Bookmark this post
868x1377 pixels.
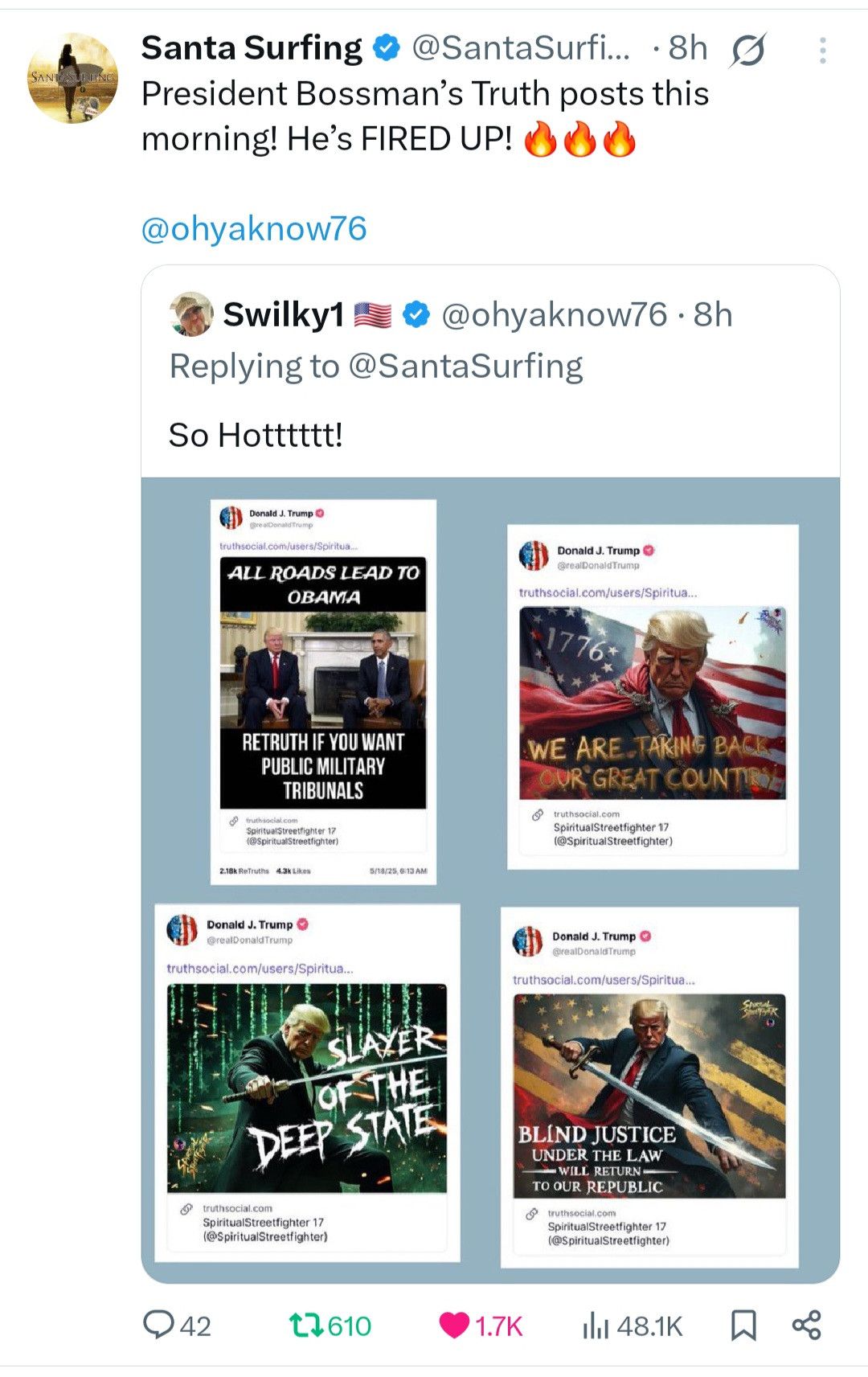pyautogui.click(x=743, y=1325)
